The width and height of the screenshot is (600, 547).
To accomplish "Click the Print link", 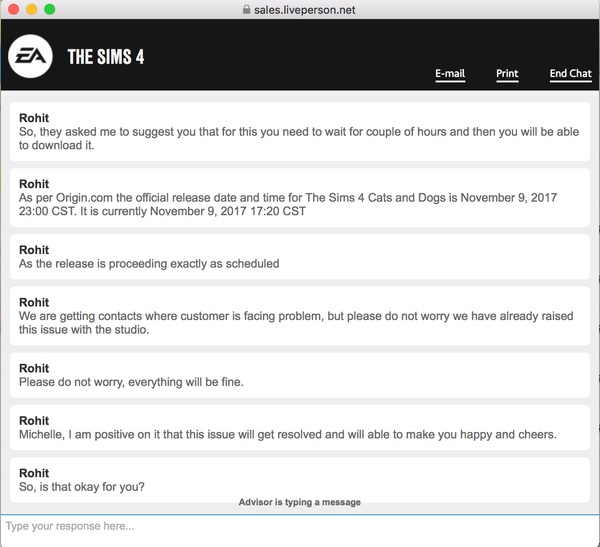I will tap(507, 73).
